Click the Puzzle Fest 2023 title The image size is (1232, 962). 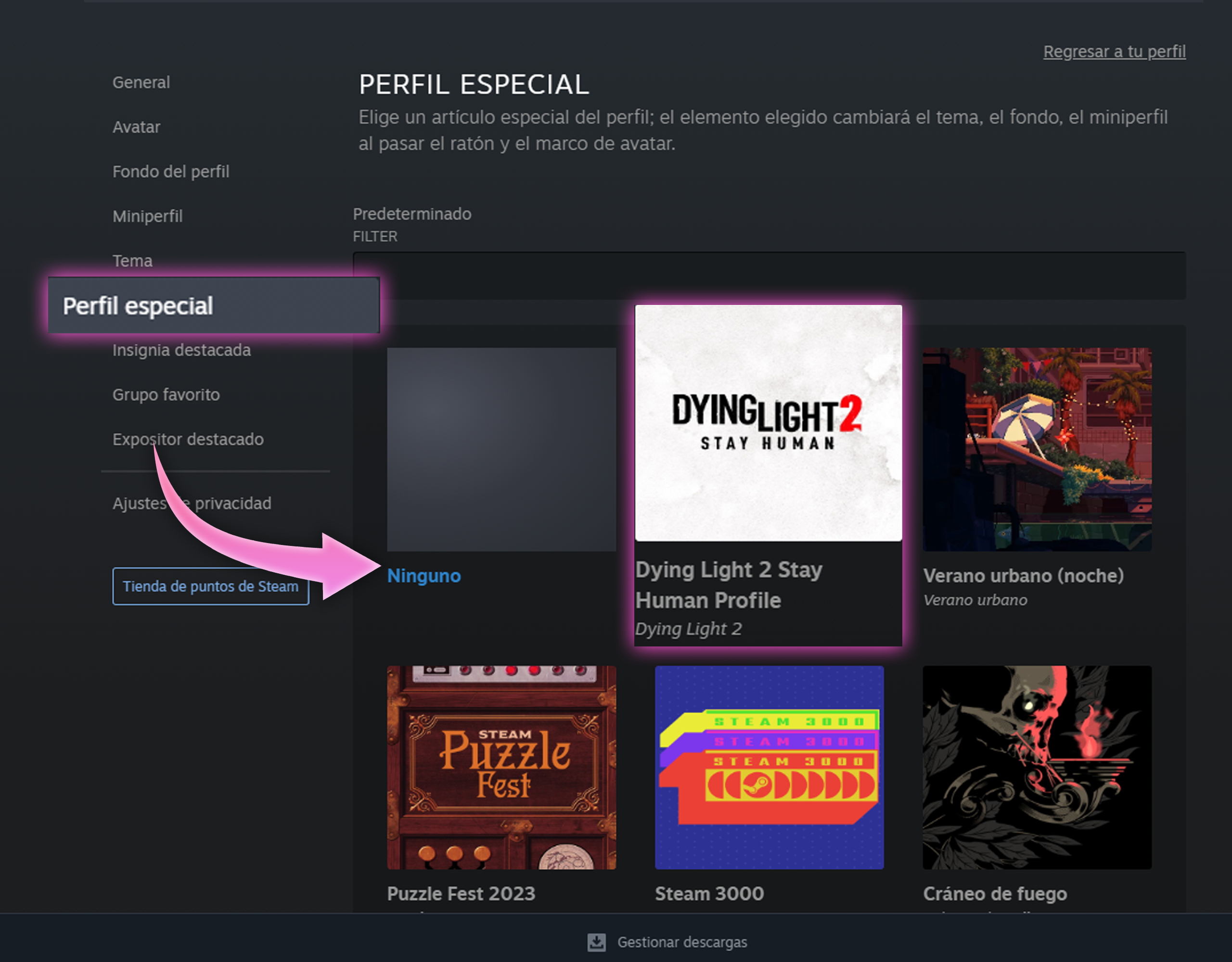coord(461,894)
